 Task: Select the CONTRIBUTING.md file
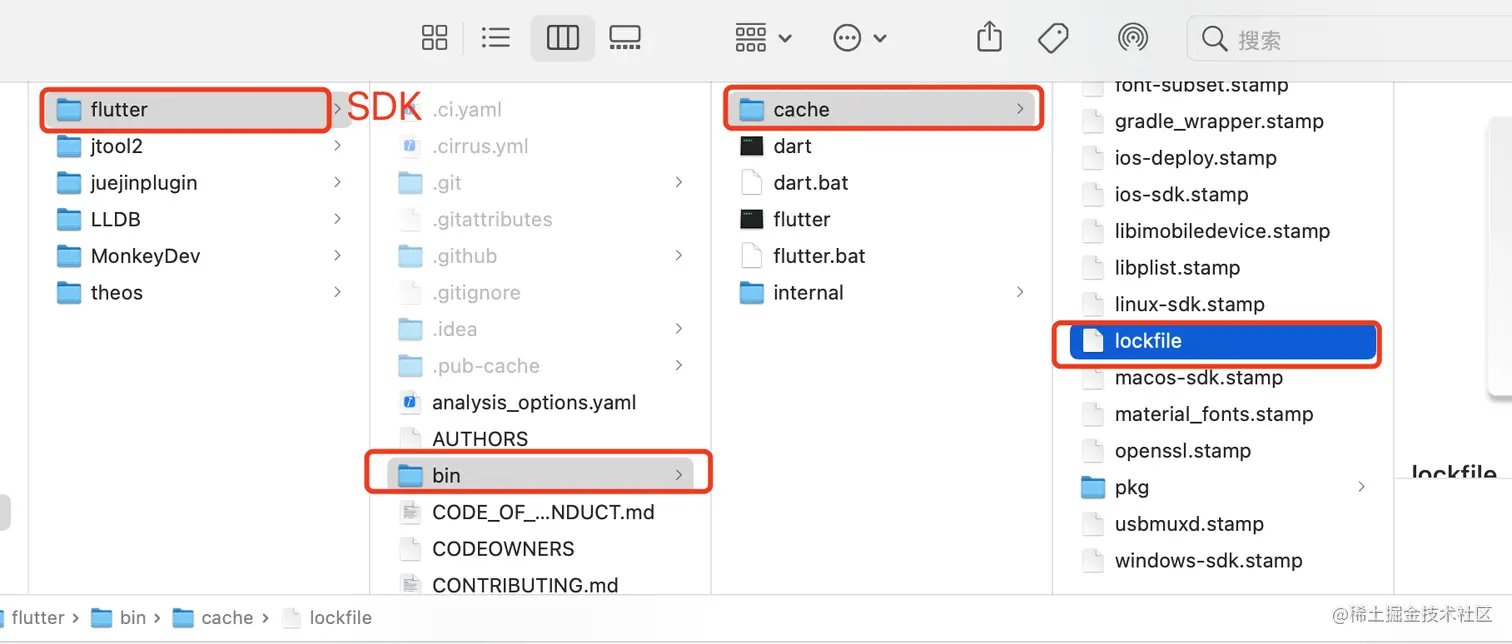pos(540,585)
